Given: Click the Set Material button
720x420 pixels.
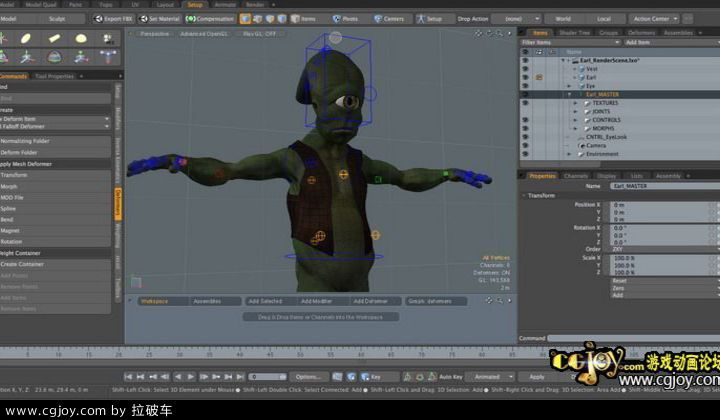Looking at the screenshot, I should [159, 19].
